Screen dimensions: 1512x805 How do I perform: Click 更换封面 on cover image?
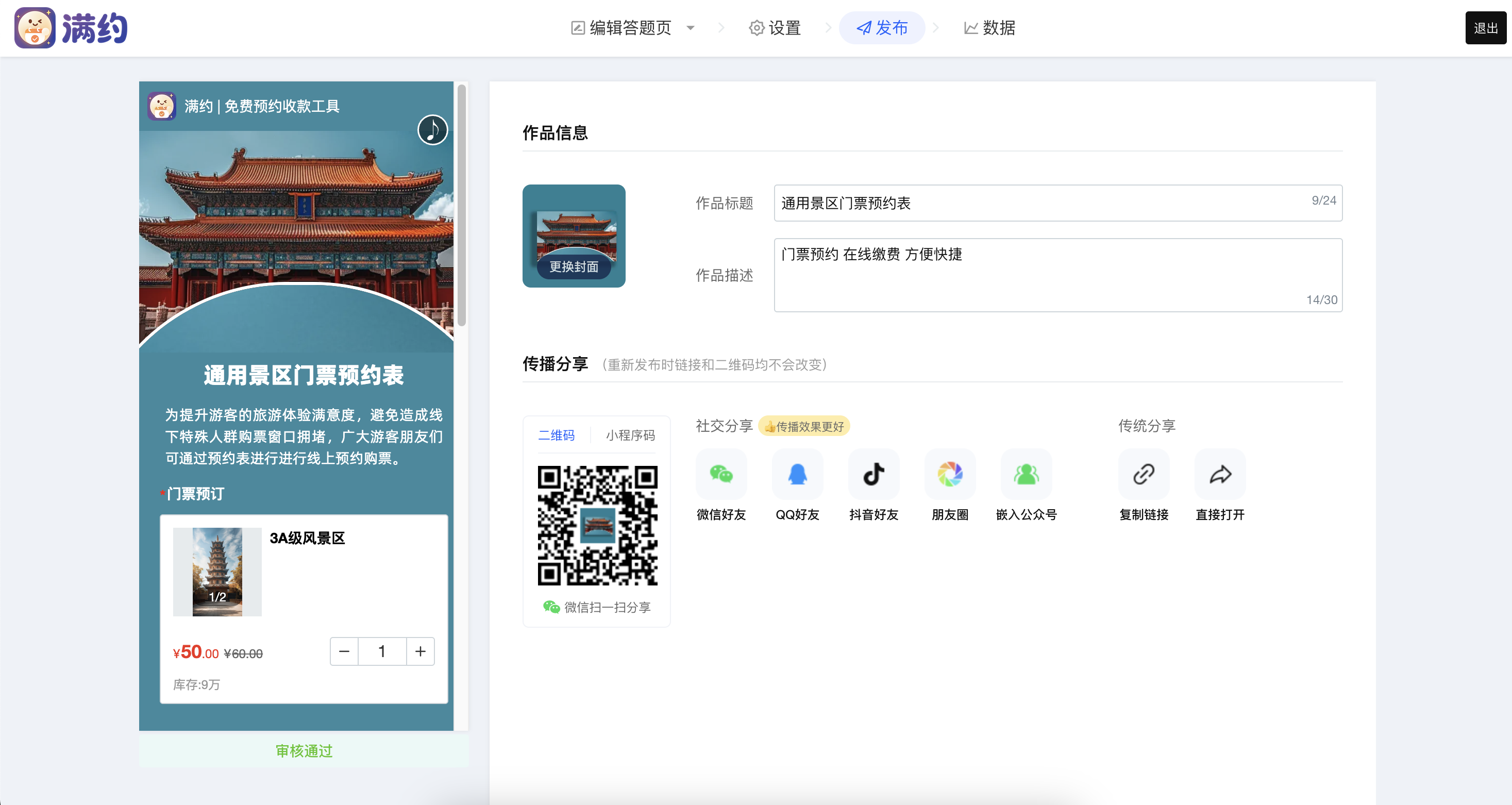574,266
